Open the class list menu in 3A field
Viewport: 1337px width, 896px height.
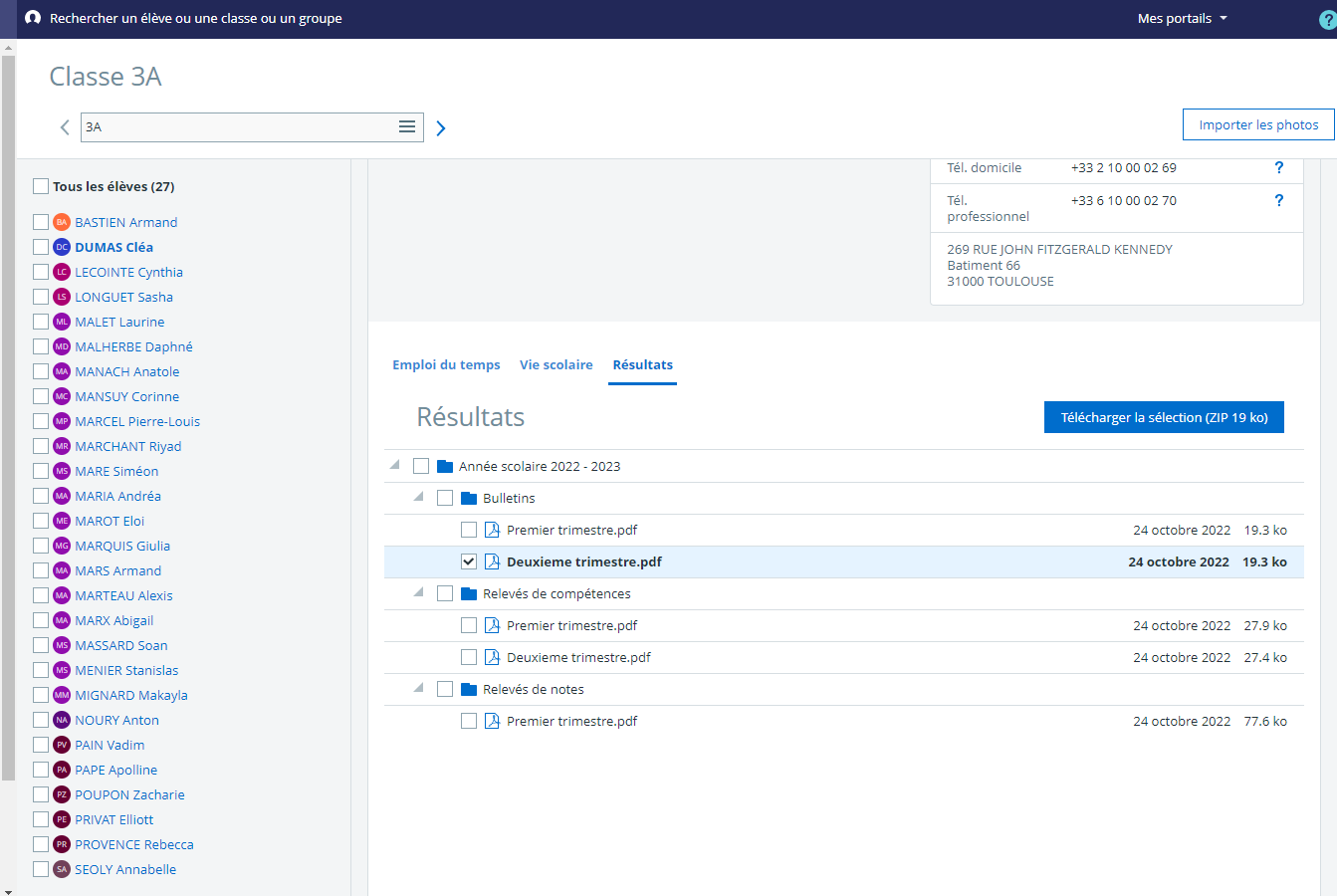pos(407,126)
